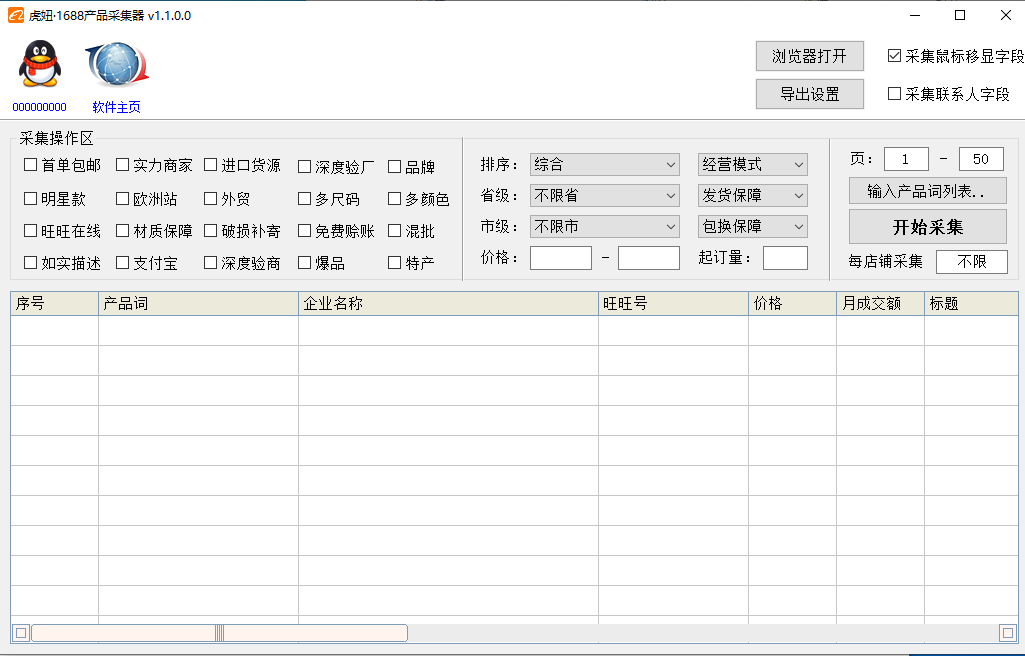Click the right scroll arrow at table bottom
Screen dimensions: 1025x656
click(x=1008, y=633)
